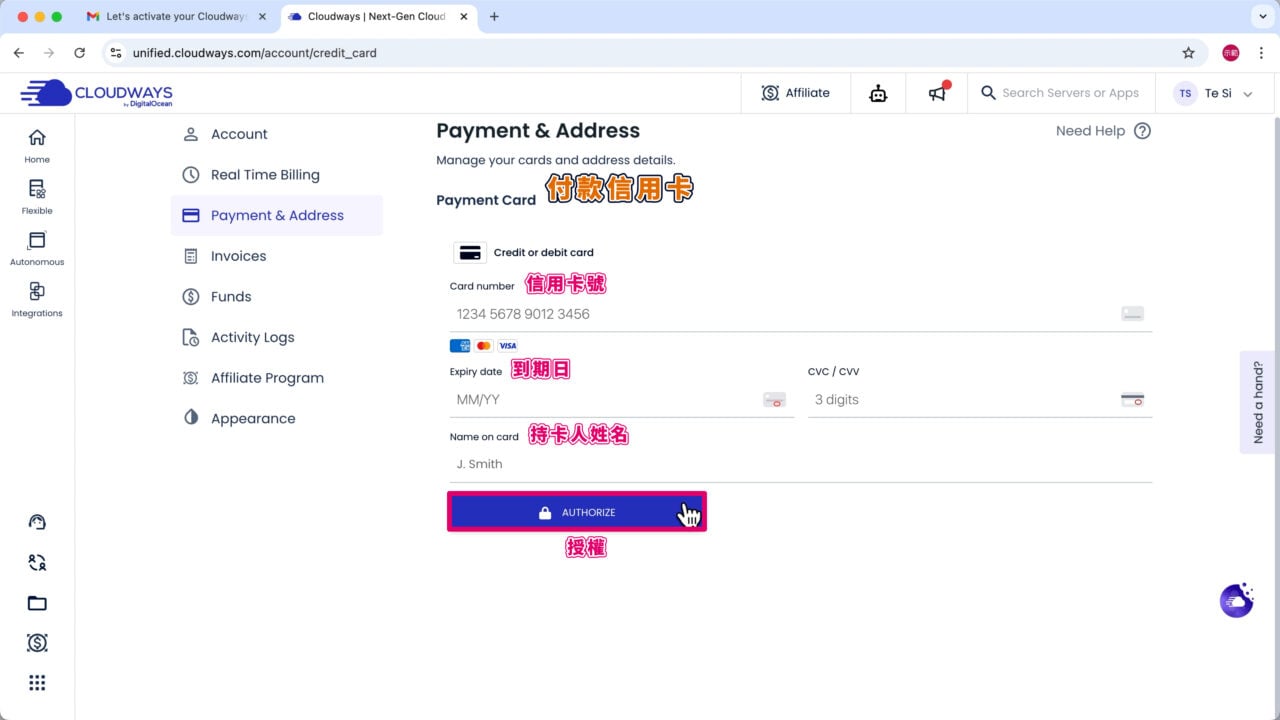Open the browser tab overflow chevron at top right
The height and width of the screenshot is (720, 1280).
coord(1261,16)
